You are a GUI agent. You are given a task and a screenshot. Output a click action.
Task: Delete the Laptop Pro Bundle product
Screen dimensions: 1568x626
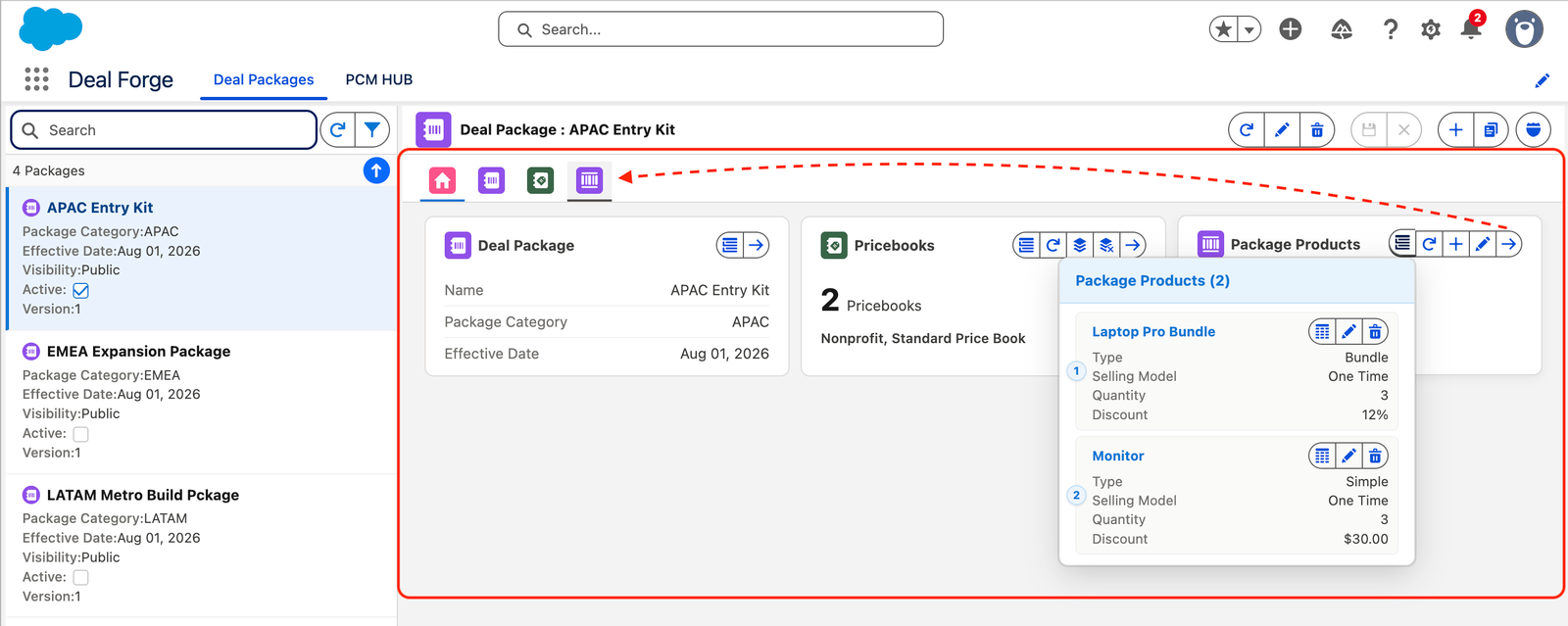[x=1375, y=332]
